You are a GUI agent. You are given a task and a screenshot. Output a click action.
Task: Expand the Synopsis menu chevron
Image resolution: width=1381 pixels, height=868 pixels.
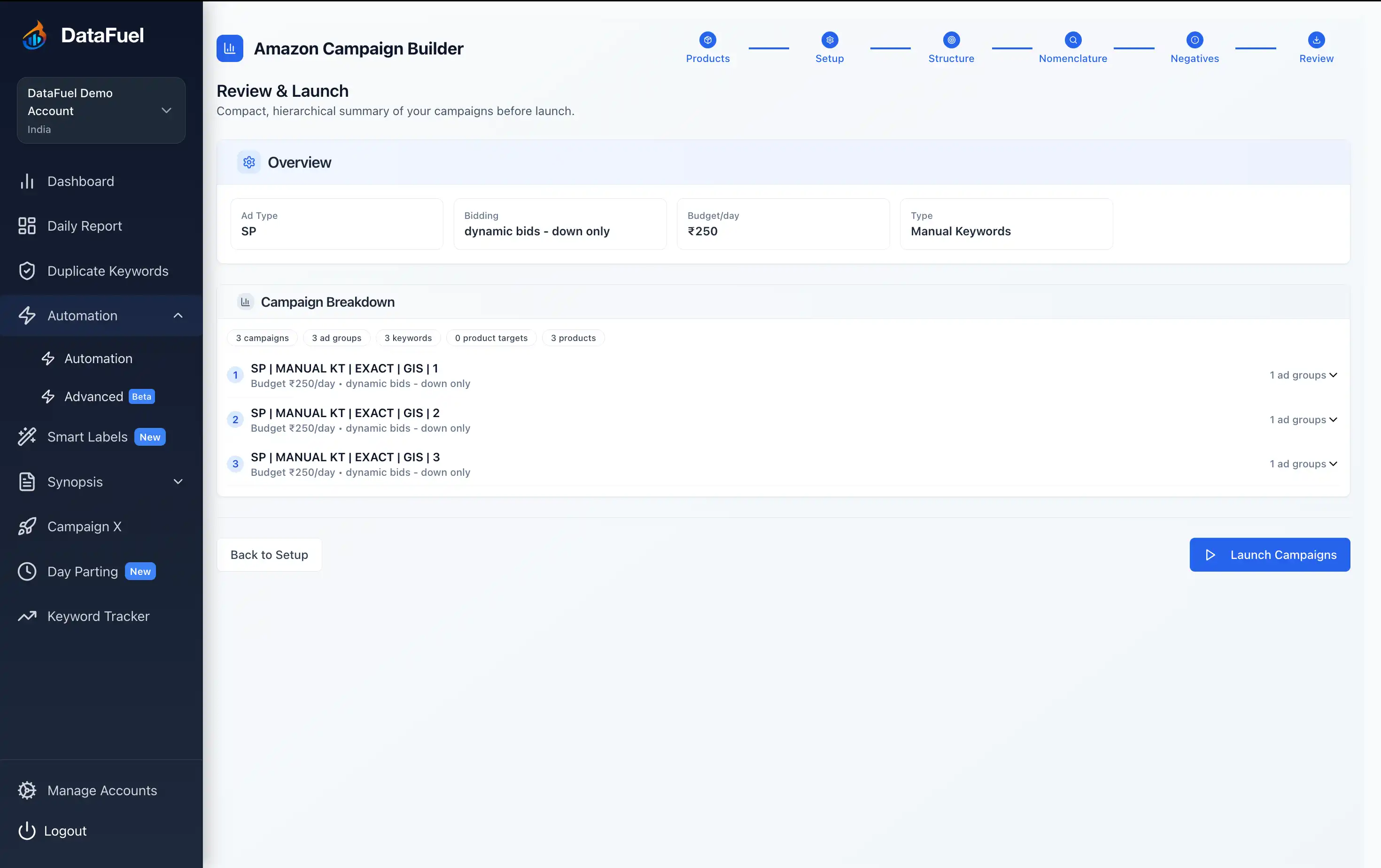tap(178, 481)
